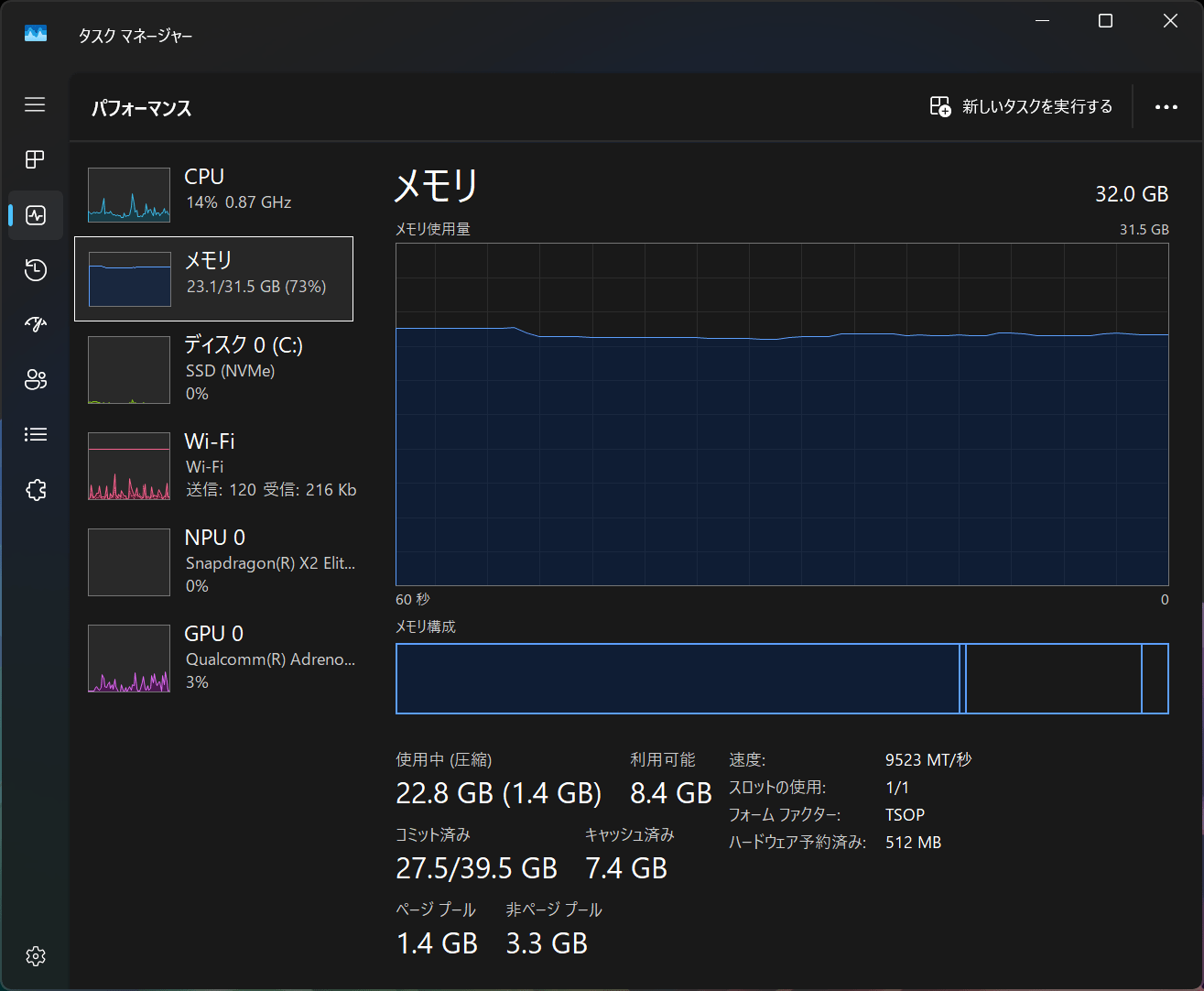Open the Details list page icon
The height and width of the screenshot is (991, 1204).
click(35, 434)
